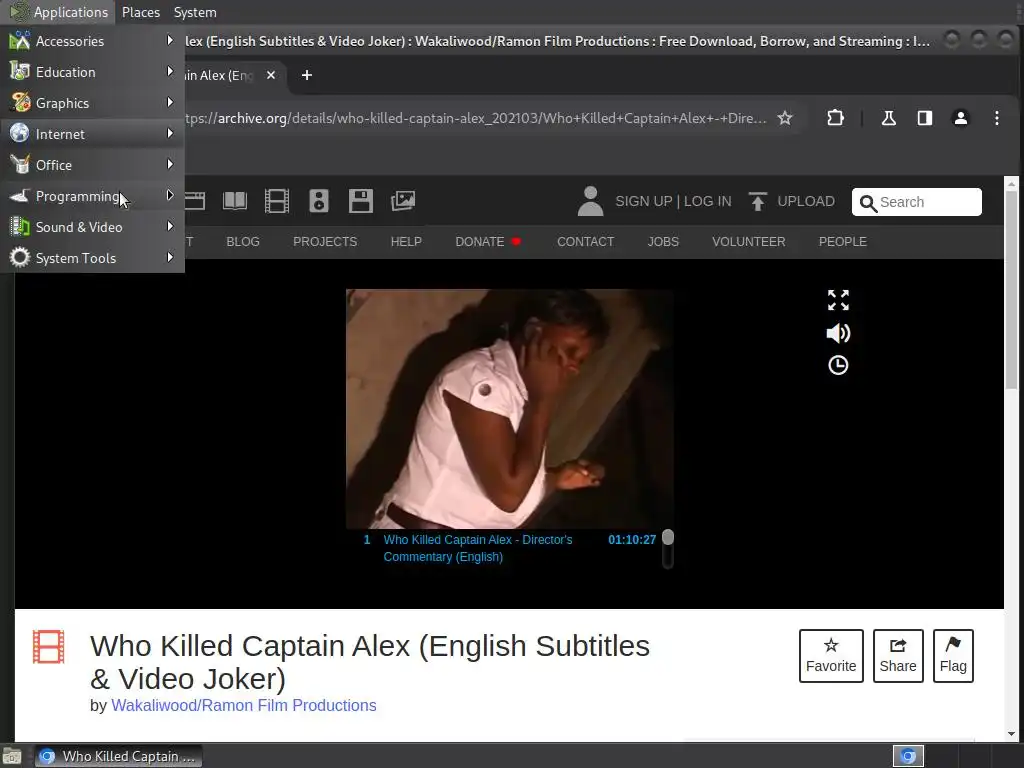Open the System Tools submenu

(x=92, y=258)
